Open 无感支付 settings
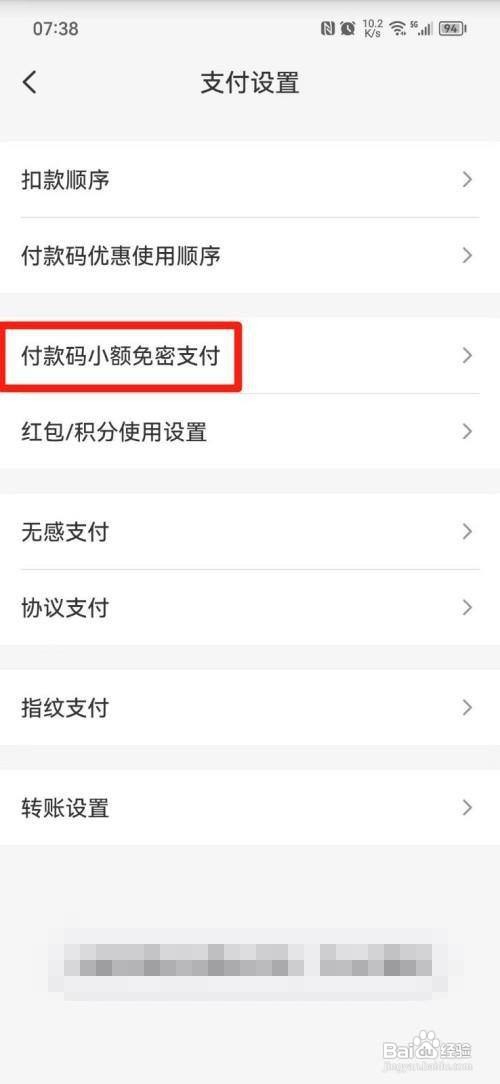This screenshot has width=500, height=1084. 250,532
